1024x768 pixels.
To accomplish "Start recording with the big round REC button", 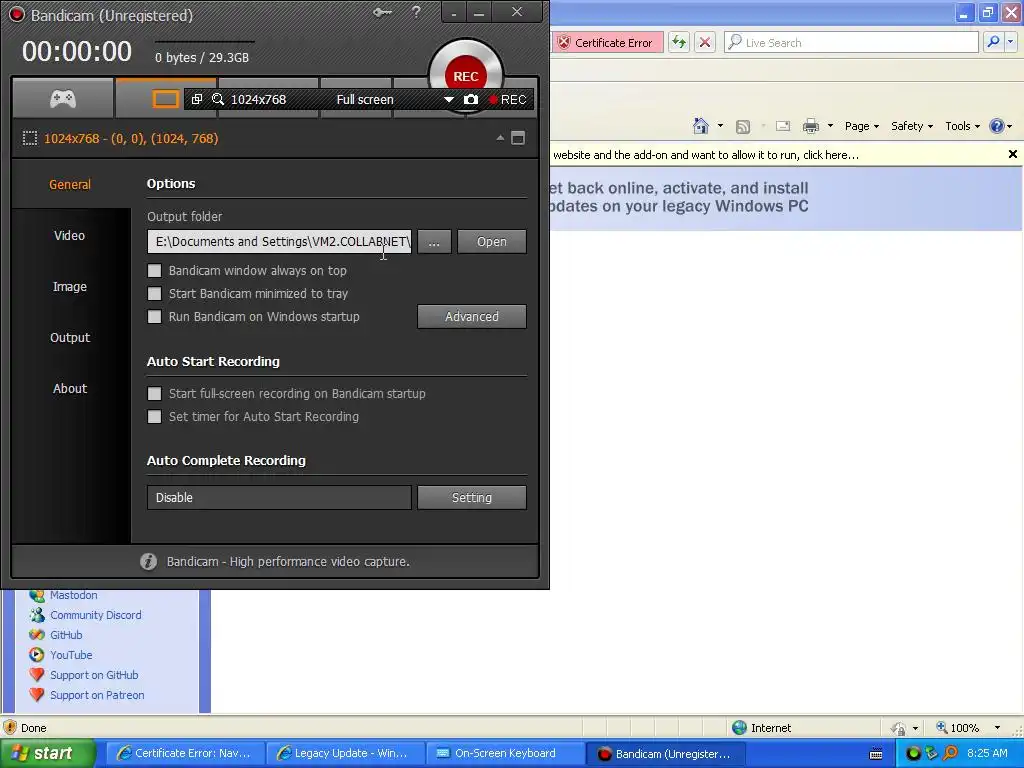I will coord(466,75).
